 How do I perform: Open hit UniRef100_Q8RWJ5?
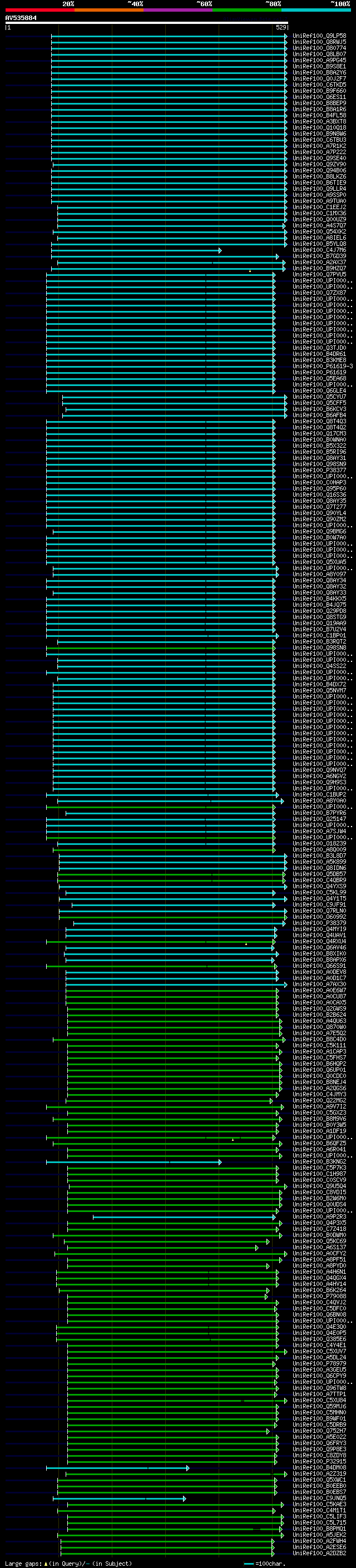point(319,42)
